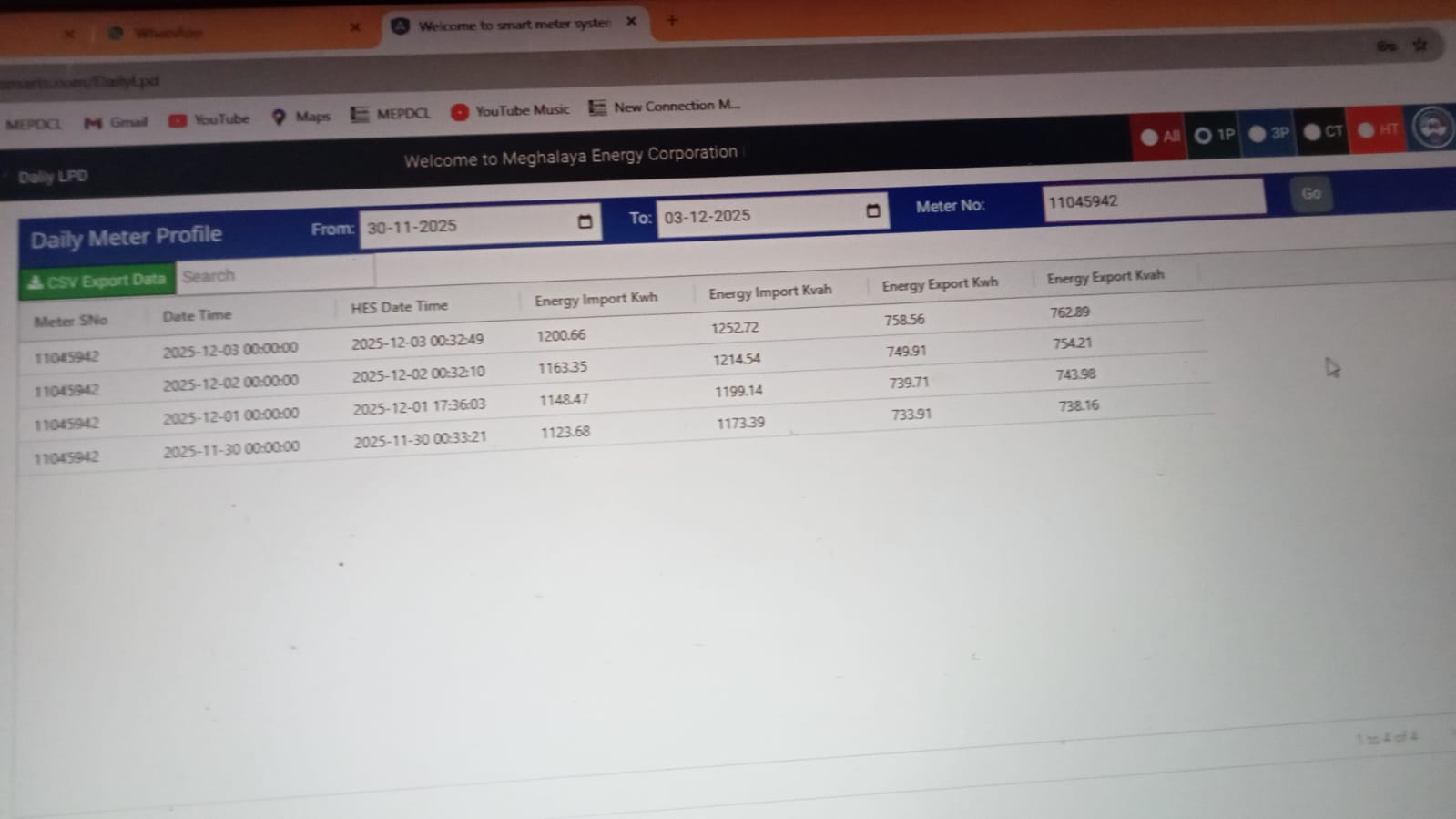1456x819 pixels.
Task: Sort by HES Date Time column header
Action: click(x=399, y=307)
